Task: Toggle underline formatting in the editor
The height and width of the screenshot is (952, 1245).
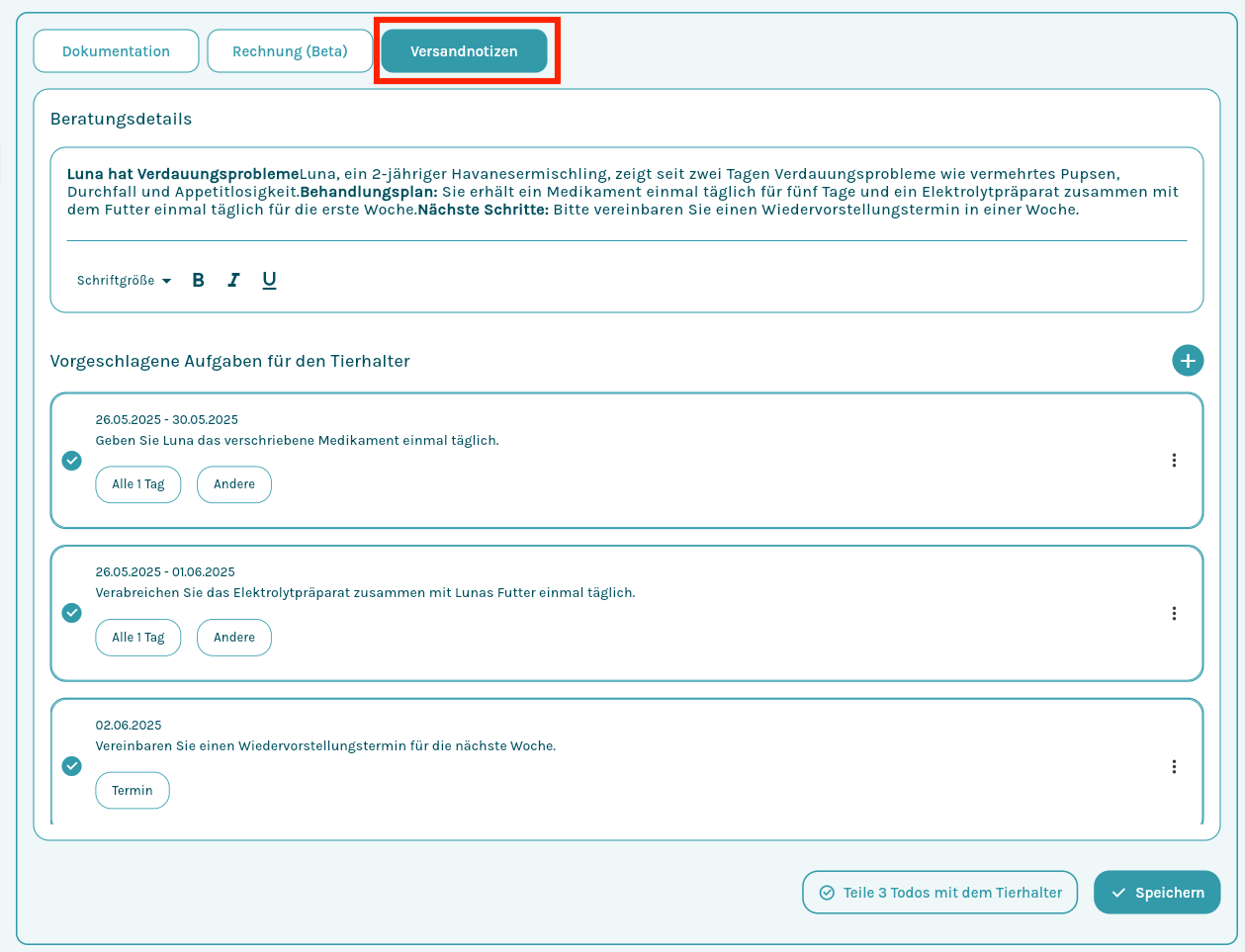Action: [269, 280]
